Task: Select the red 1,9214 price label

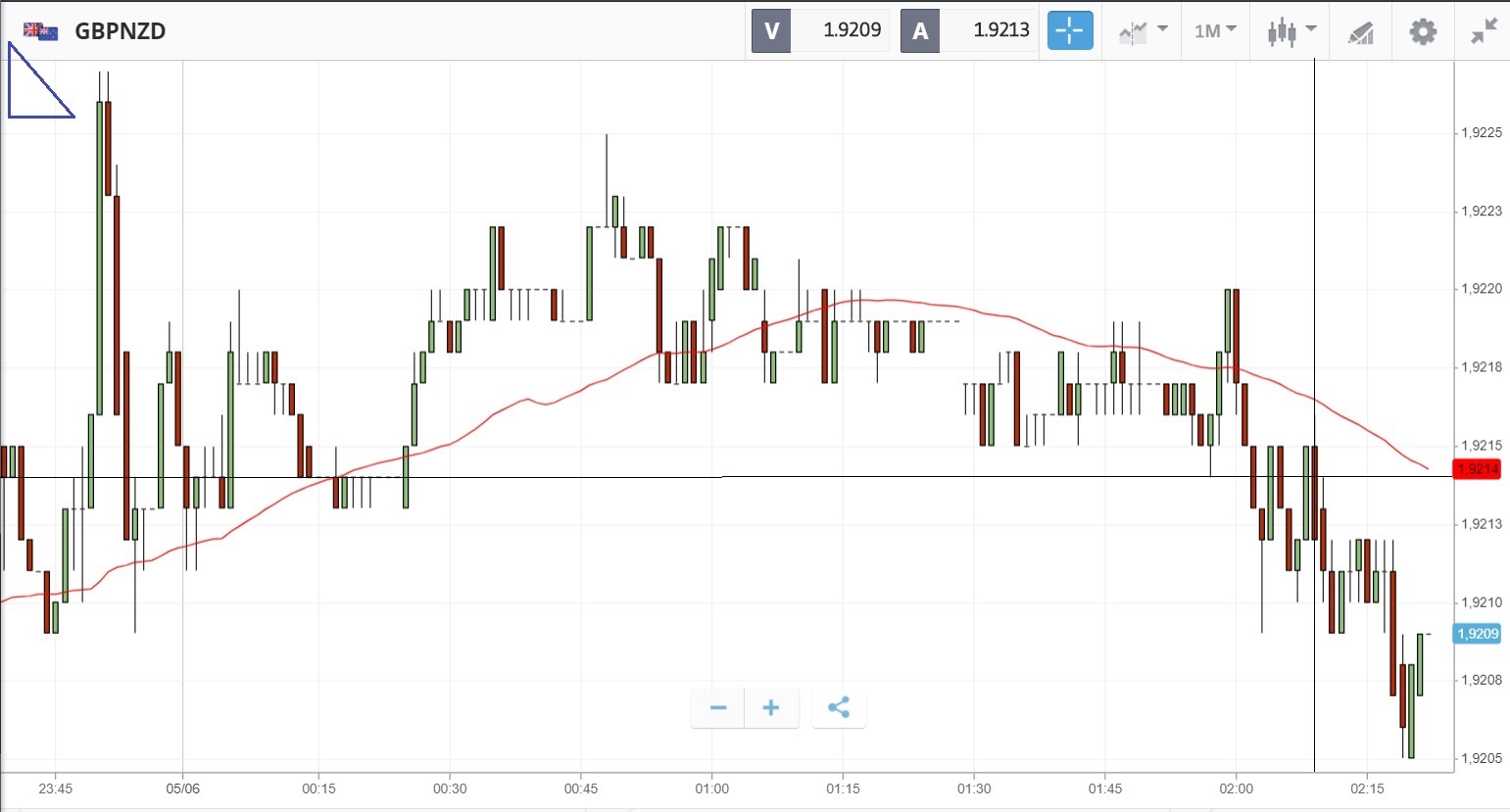Action: (1478, 469)
